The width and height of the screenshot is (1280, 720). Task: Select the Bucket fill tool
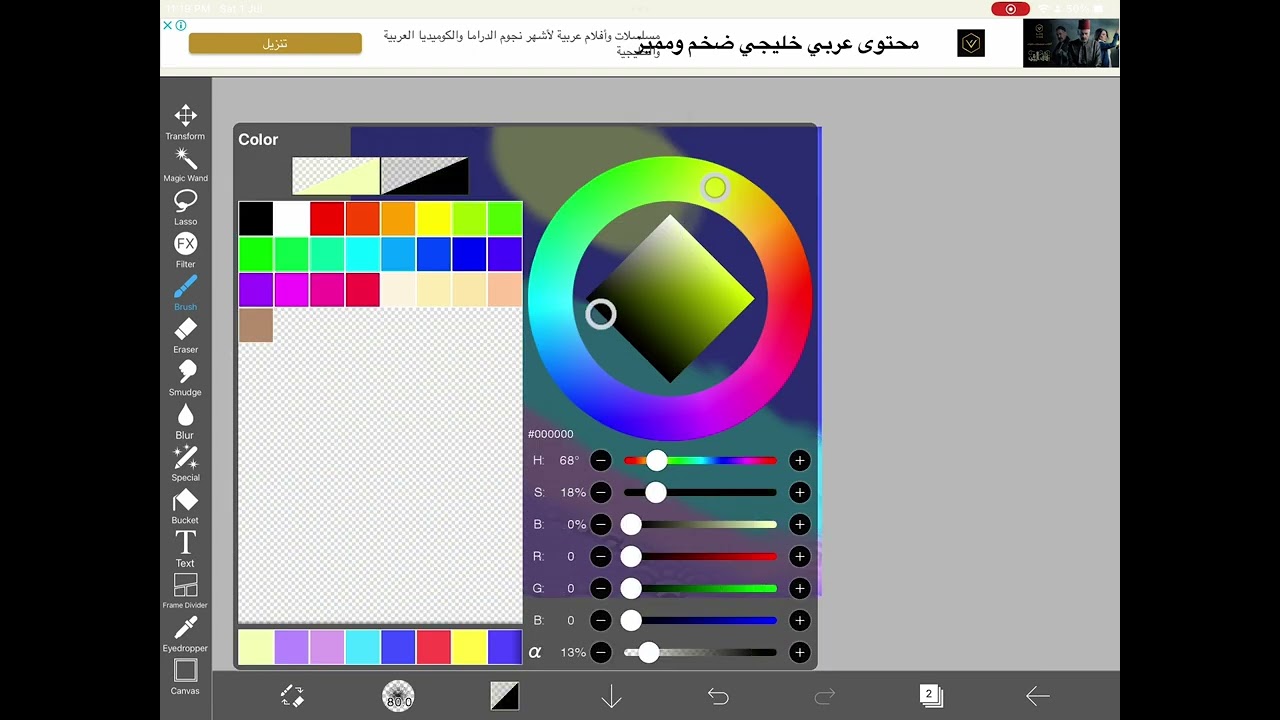[x=185, y=507]
